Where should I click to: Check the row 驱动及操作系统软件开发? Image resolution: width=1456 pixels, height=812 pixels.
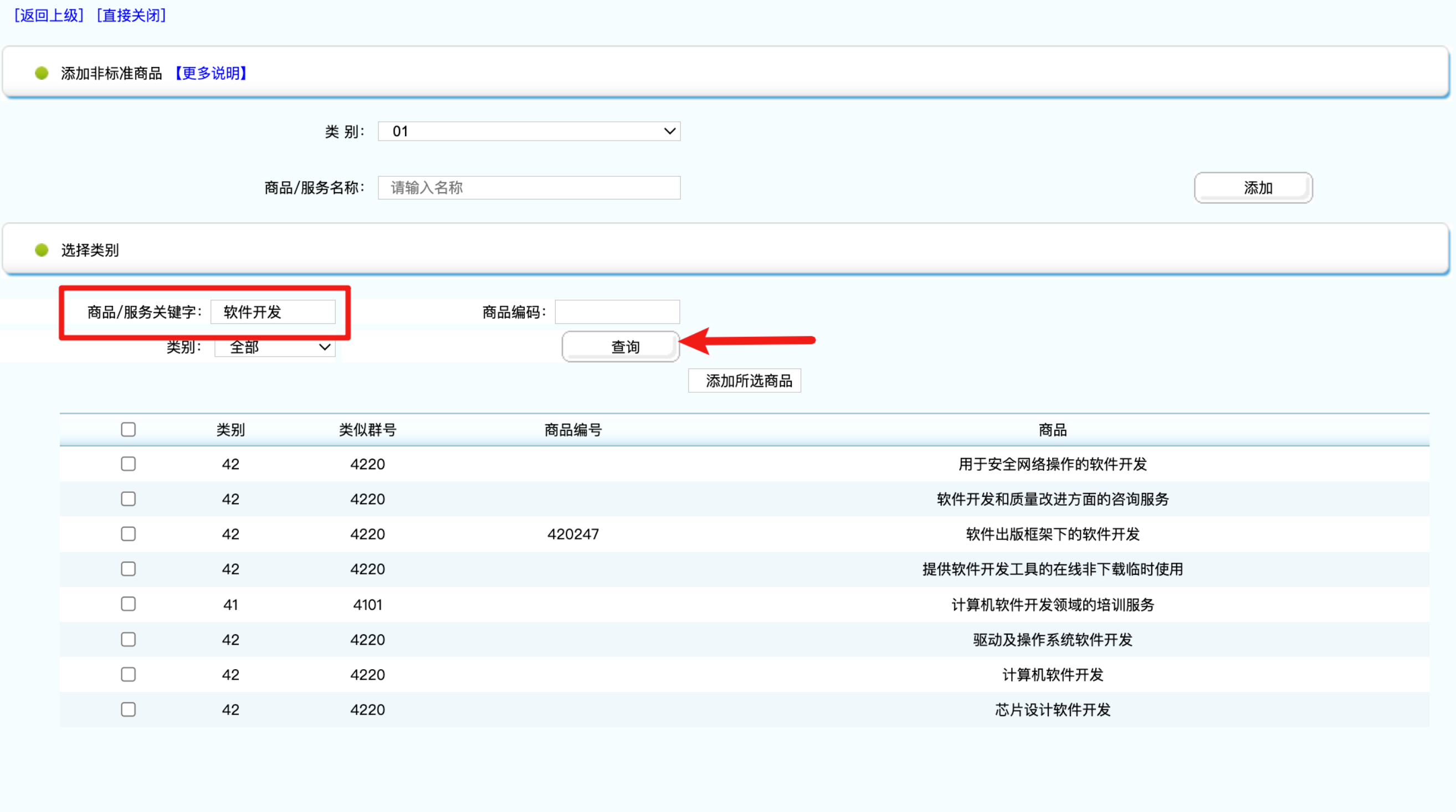click(x=129, y=640)
